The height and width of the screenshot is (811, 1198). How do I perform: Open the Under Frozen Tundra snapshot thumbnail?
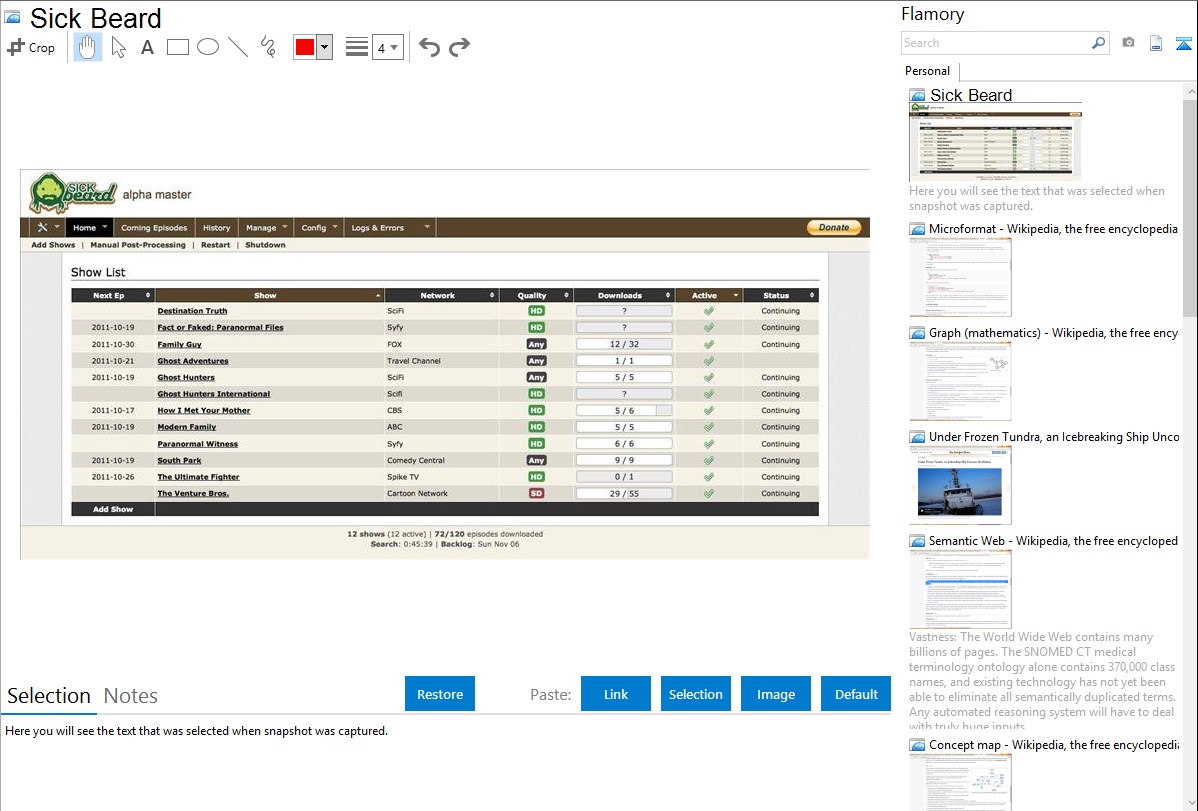(x=960, y=485)
